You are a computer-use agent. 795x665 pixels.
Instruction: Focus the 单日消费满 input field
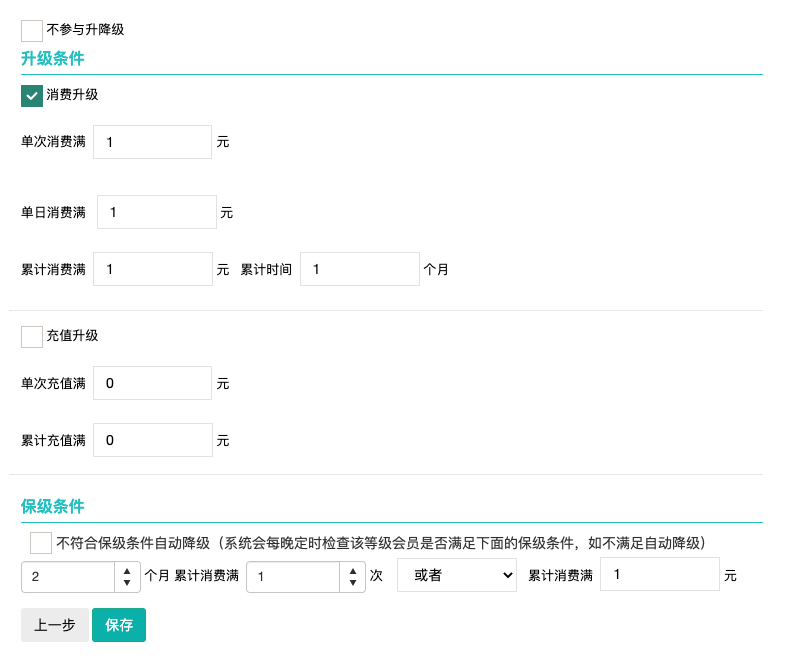tap(157, 212)
